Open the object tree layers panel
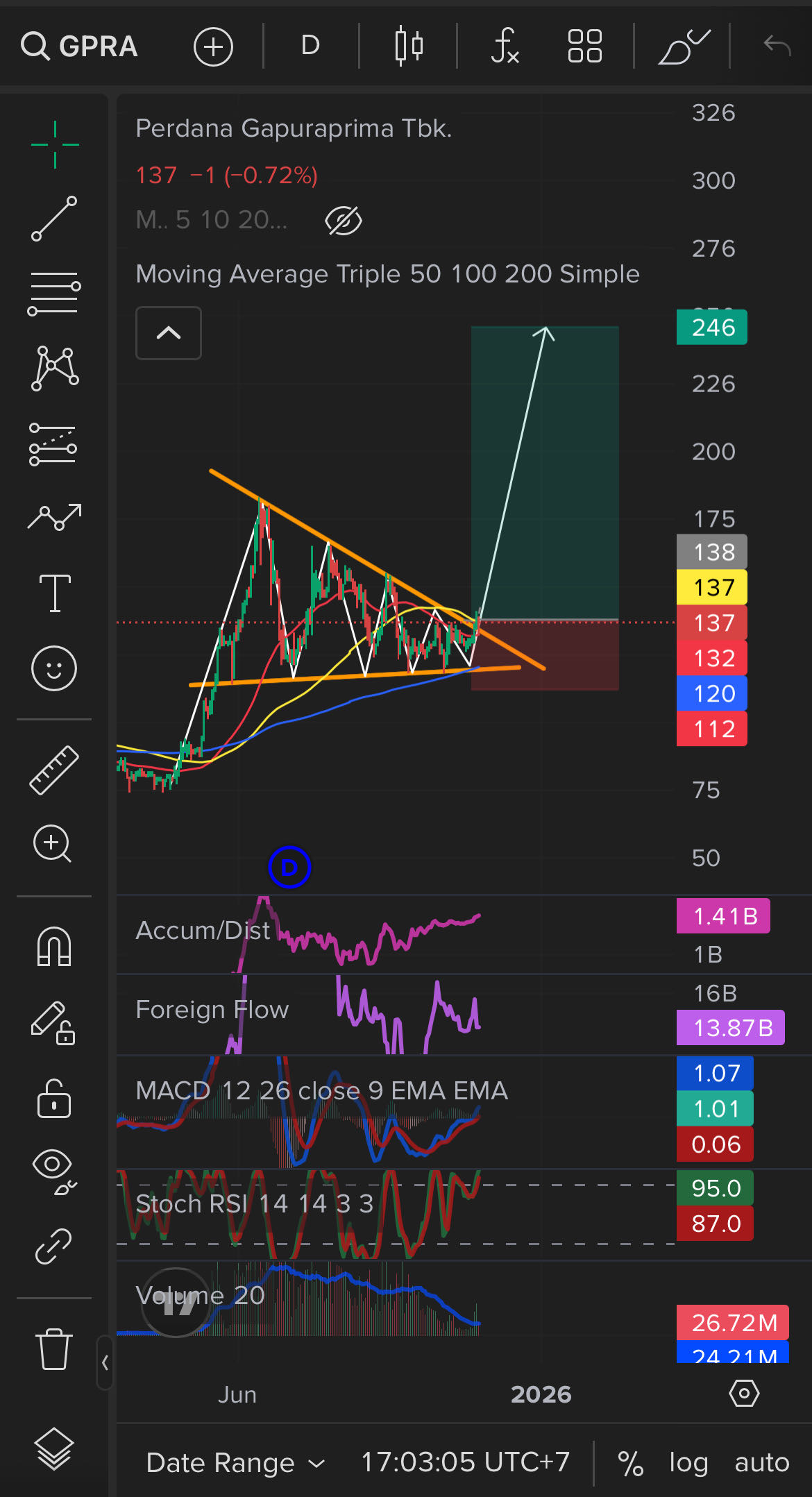 tap(54, 1449)
